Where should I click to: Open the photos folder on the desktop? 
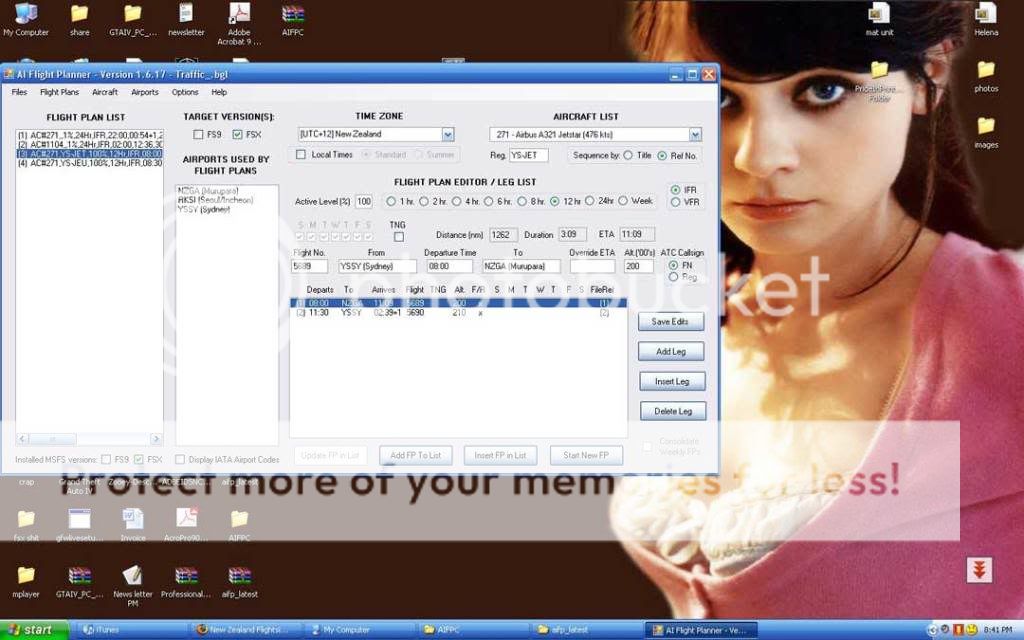985,70
